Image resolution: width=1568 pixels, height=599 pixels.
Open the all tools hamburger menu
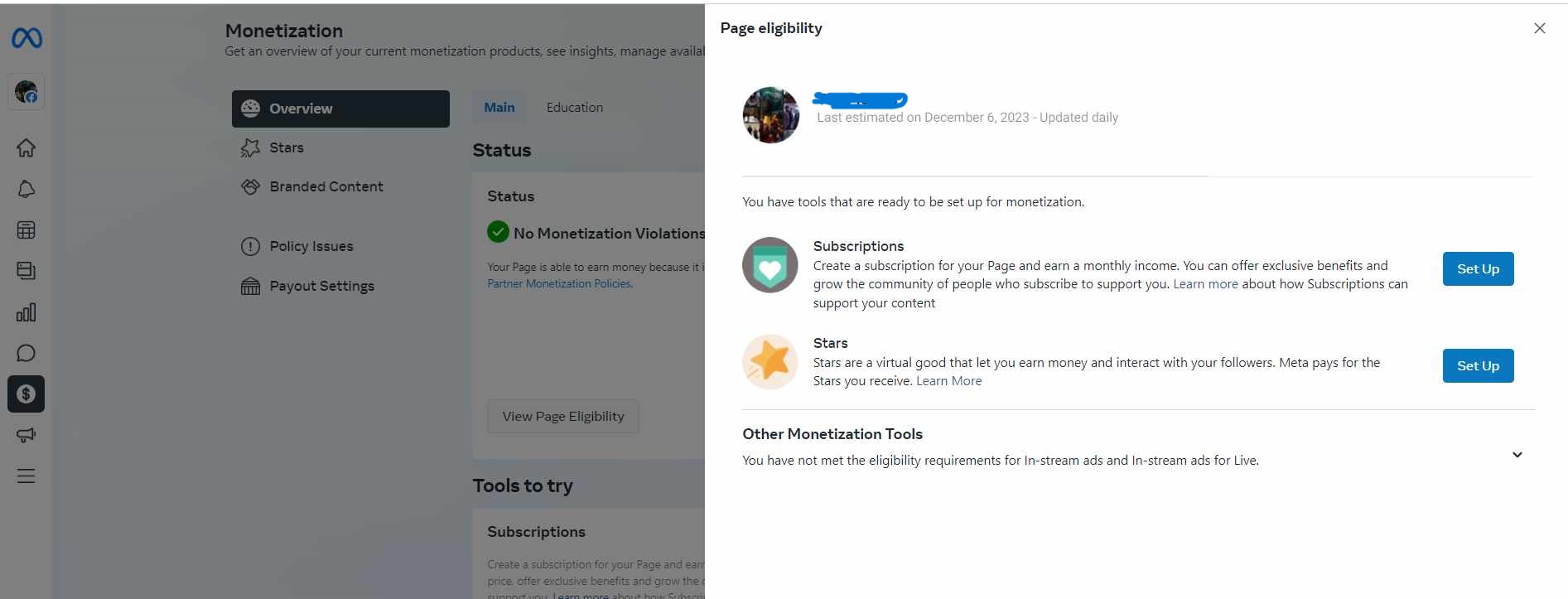click(x=27, y=476)
